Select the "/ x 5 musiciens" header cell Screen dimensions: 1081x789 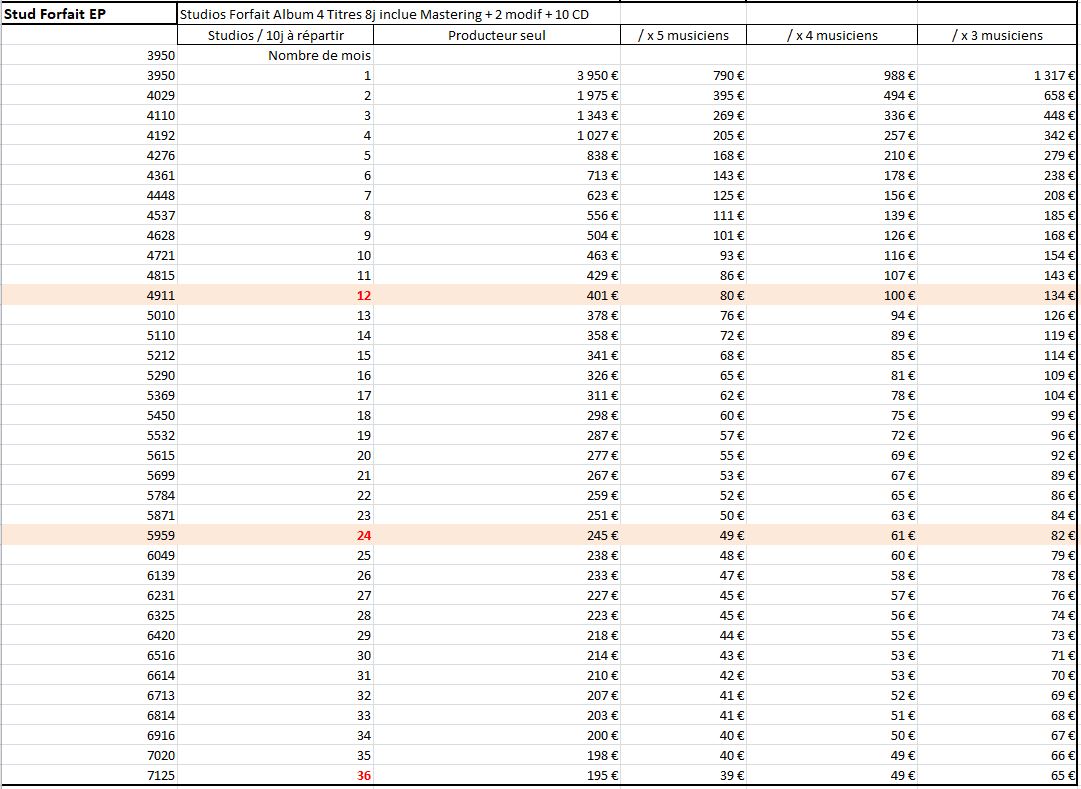point(683,35)
